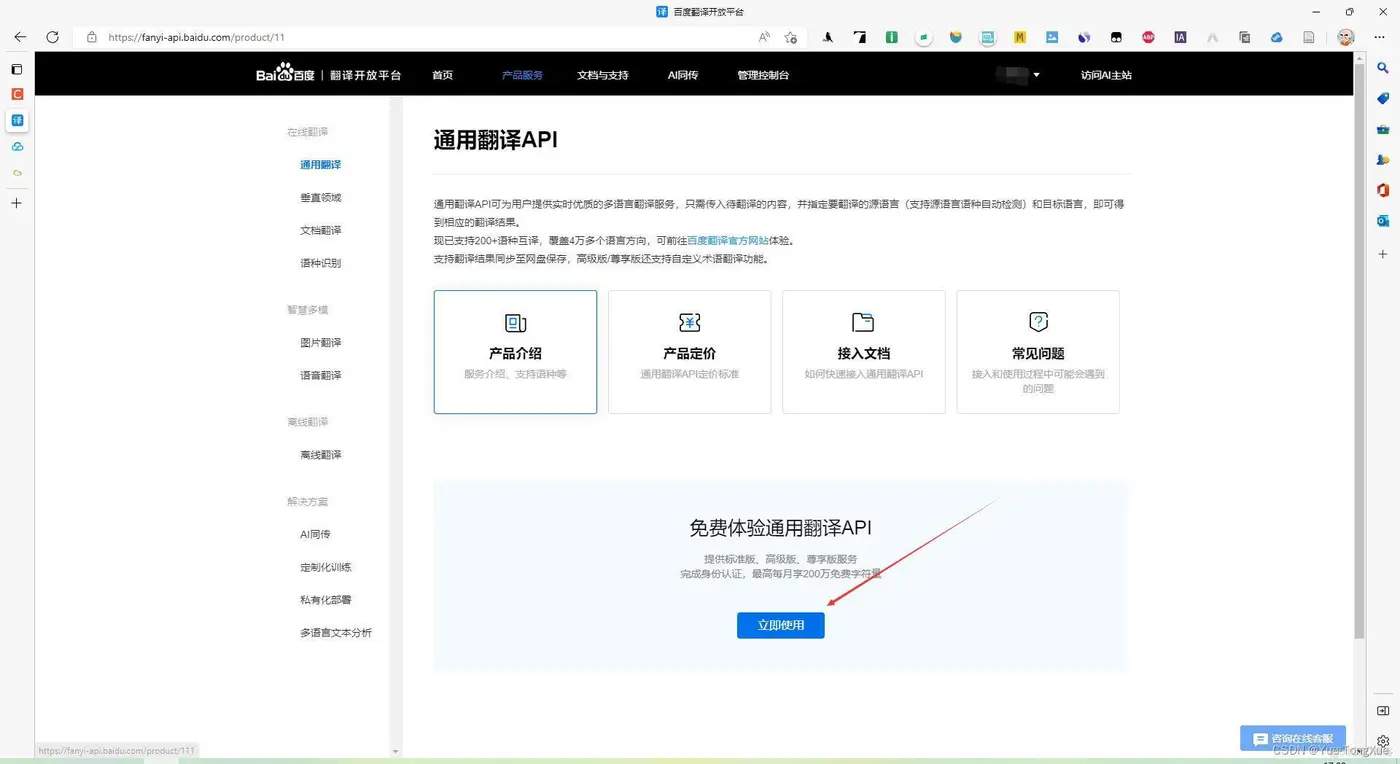
Task: Open 访问AI主站 link
Action: (1106, 75)
